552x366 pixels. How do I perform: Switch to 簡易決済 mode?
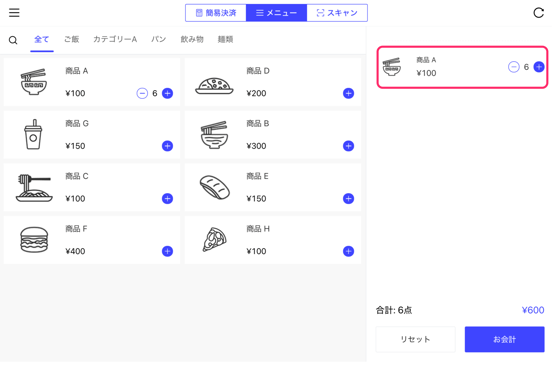[x=216, y=13]
